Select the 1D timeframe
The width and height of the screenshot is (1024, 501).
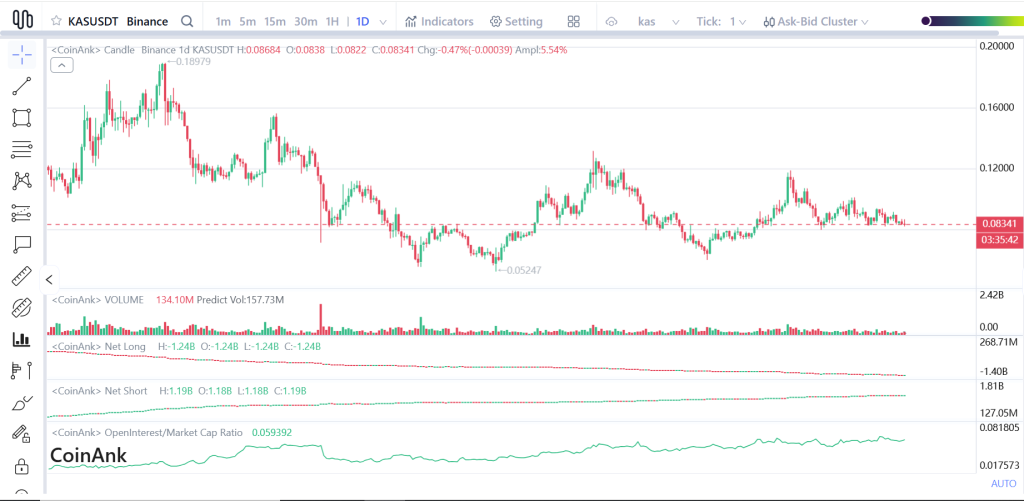(x=362, y=22)
